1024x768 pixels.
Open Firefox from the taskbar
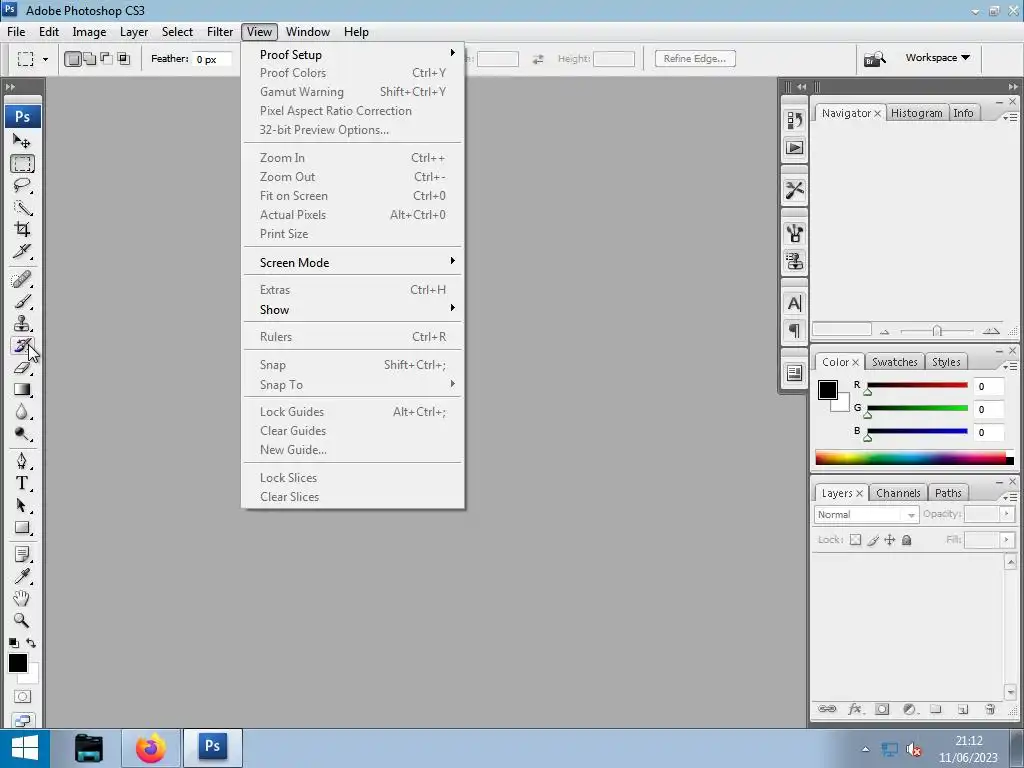(150, 748)
